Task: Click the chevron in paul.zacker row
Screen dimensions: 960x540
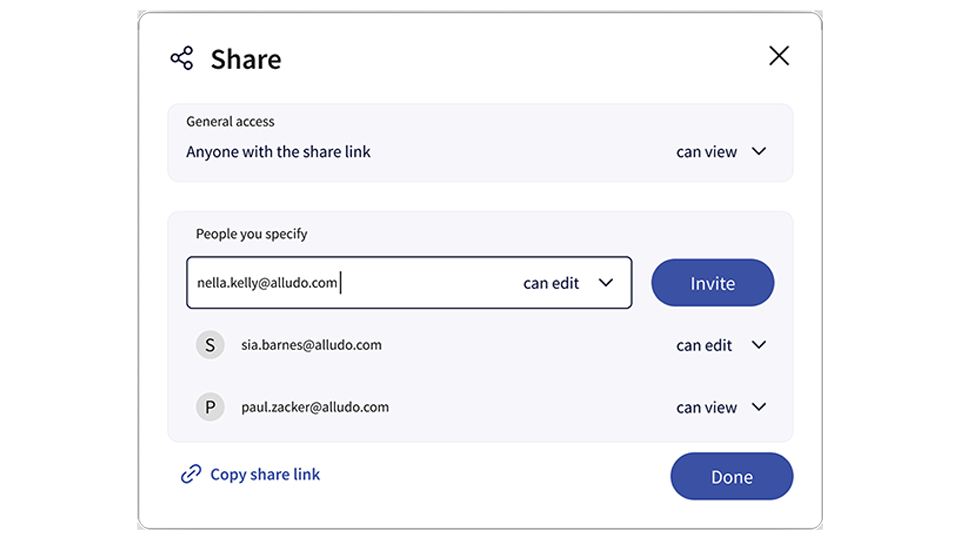Action: click(x=759, y=407)
